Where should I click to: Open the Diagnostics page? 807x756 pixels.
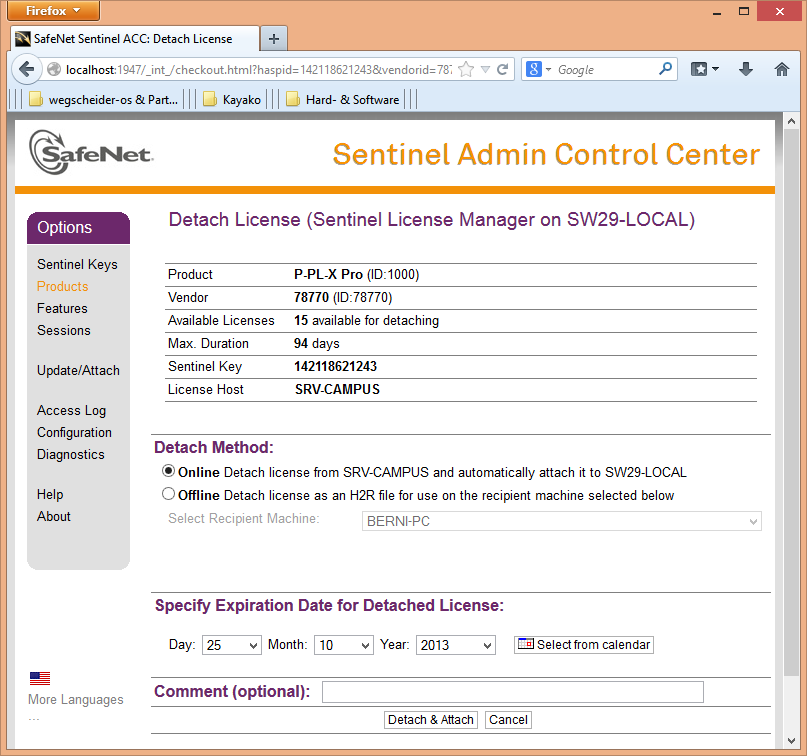71,454
